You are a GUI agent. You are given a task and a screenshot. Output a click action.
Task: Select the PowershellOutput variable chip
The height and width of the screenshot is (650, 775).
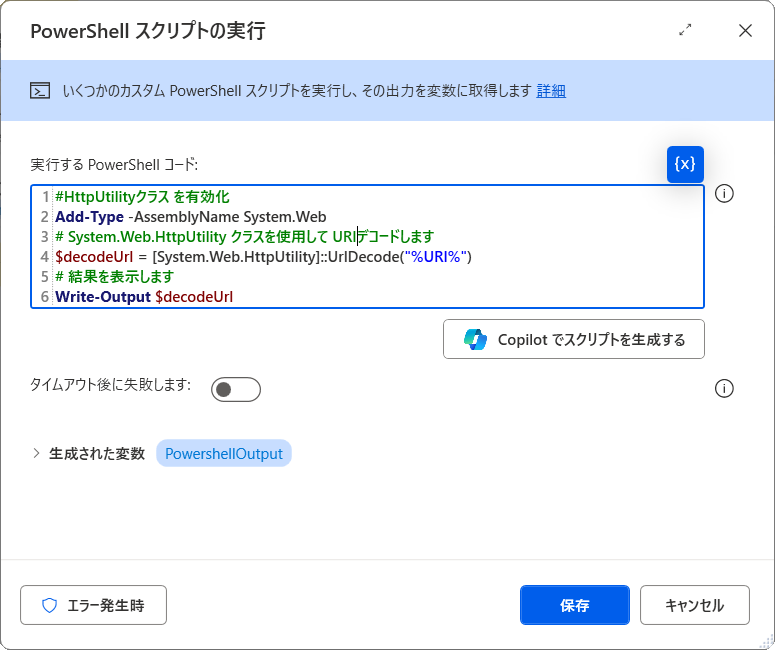(224, 453)
